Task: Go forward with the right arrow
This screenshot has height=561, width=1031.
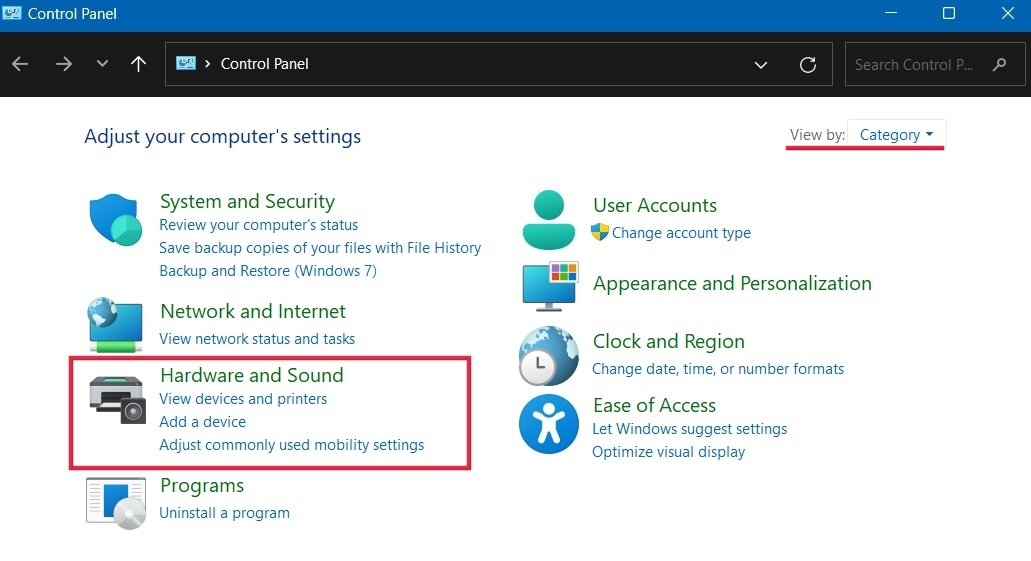Action: pyautogui.click(x=64, y=64)
